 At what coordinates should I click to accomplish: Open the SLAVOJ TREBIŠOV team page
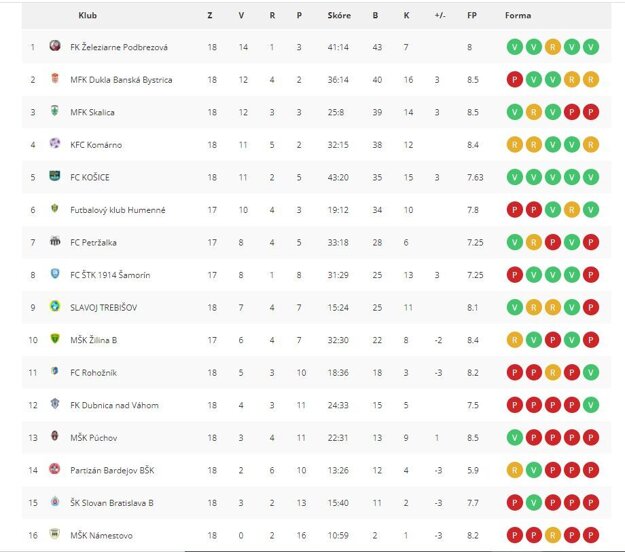pyautogui.click(x=104, y=308)
